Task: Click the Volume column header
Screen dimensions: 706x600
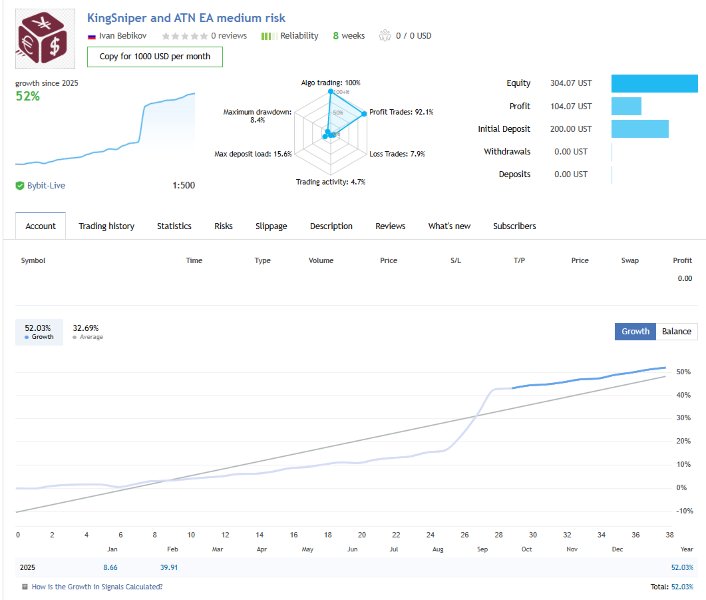Action: click(321, 261)
